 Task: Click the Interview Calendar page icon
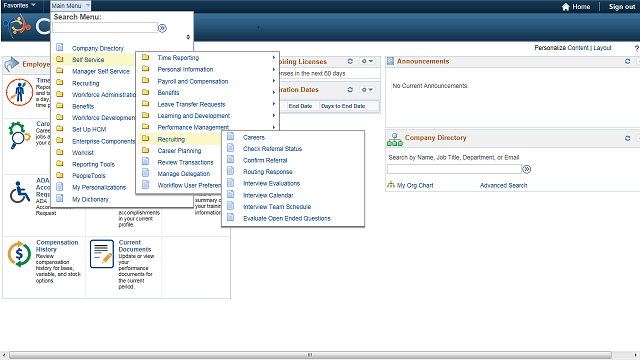pyautogui.click(x=231, y=195)
